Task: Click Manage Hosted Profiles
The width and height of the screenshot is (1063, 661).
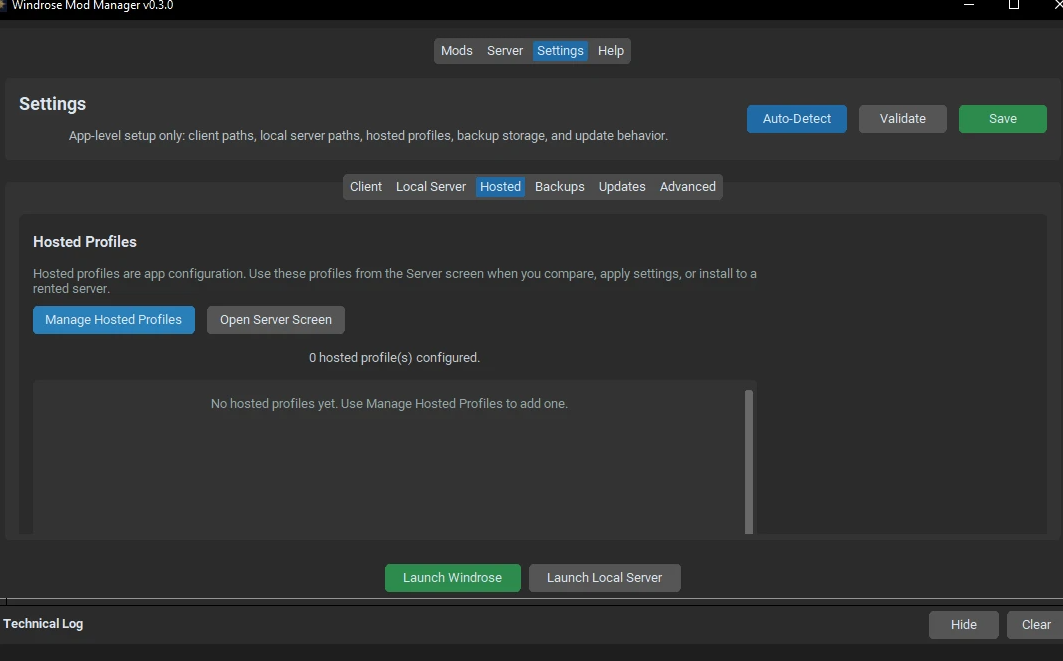Action: coord(114,320)
